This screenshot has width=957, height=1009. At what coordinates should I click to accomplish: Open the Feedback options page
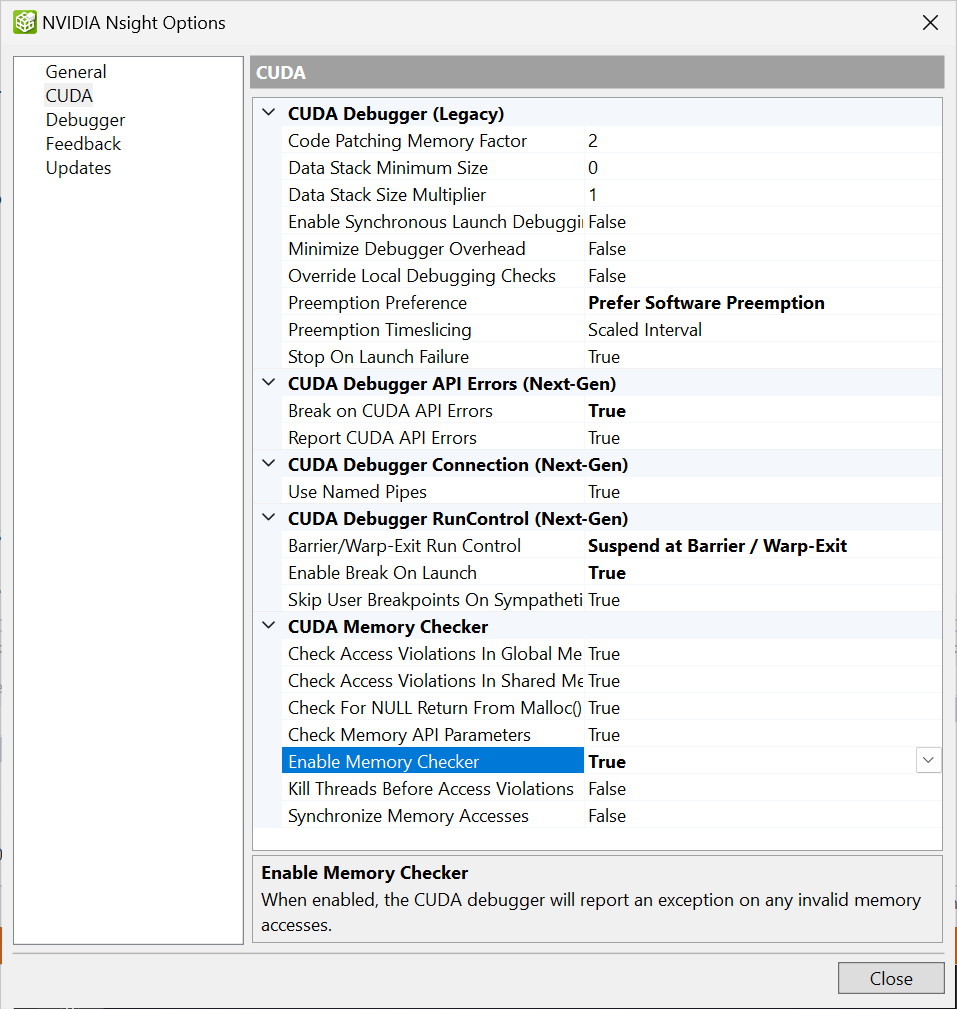(x=83, y=144)
